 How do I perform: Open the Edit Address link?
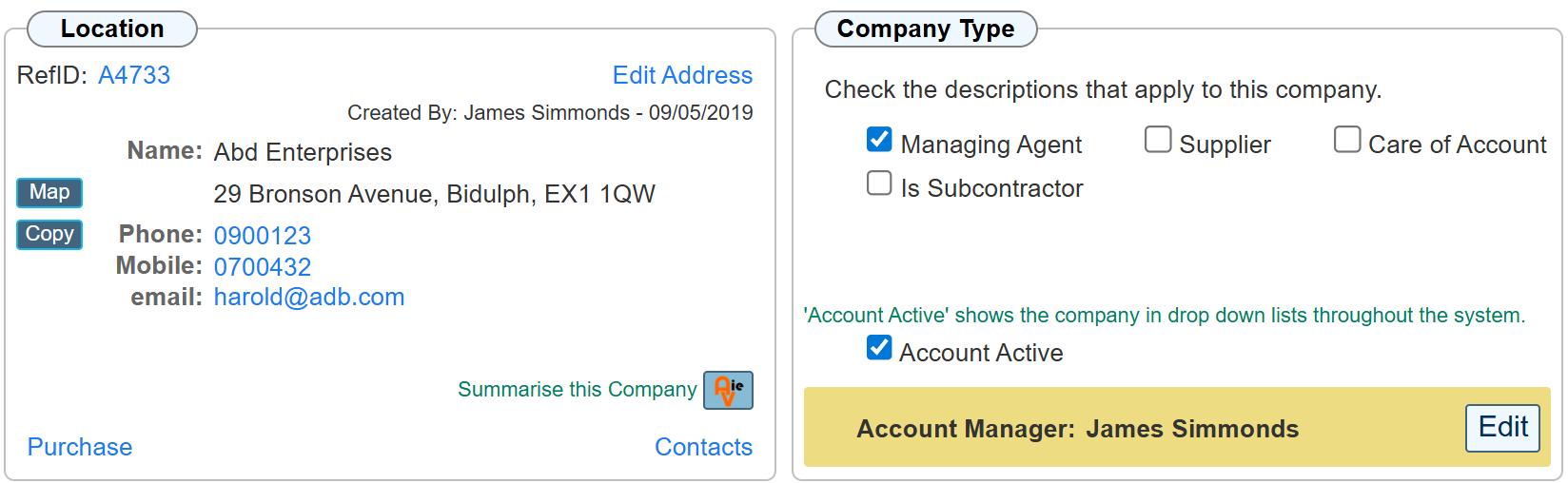tap(682, 75)
